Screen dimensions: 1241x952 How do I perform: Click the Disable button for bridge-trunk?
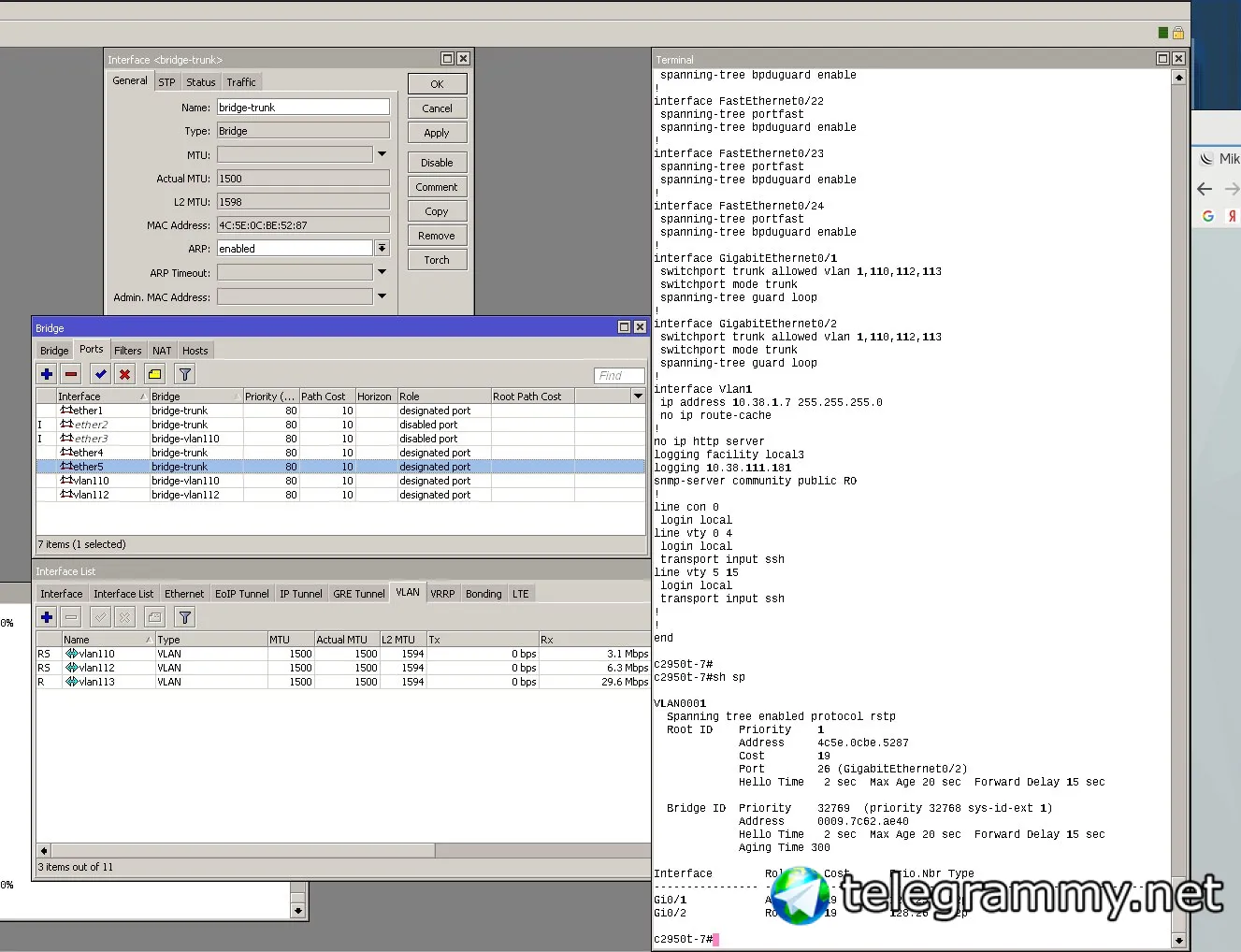(x=437, y=163)
